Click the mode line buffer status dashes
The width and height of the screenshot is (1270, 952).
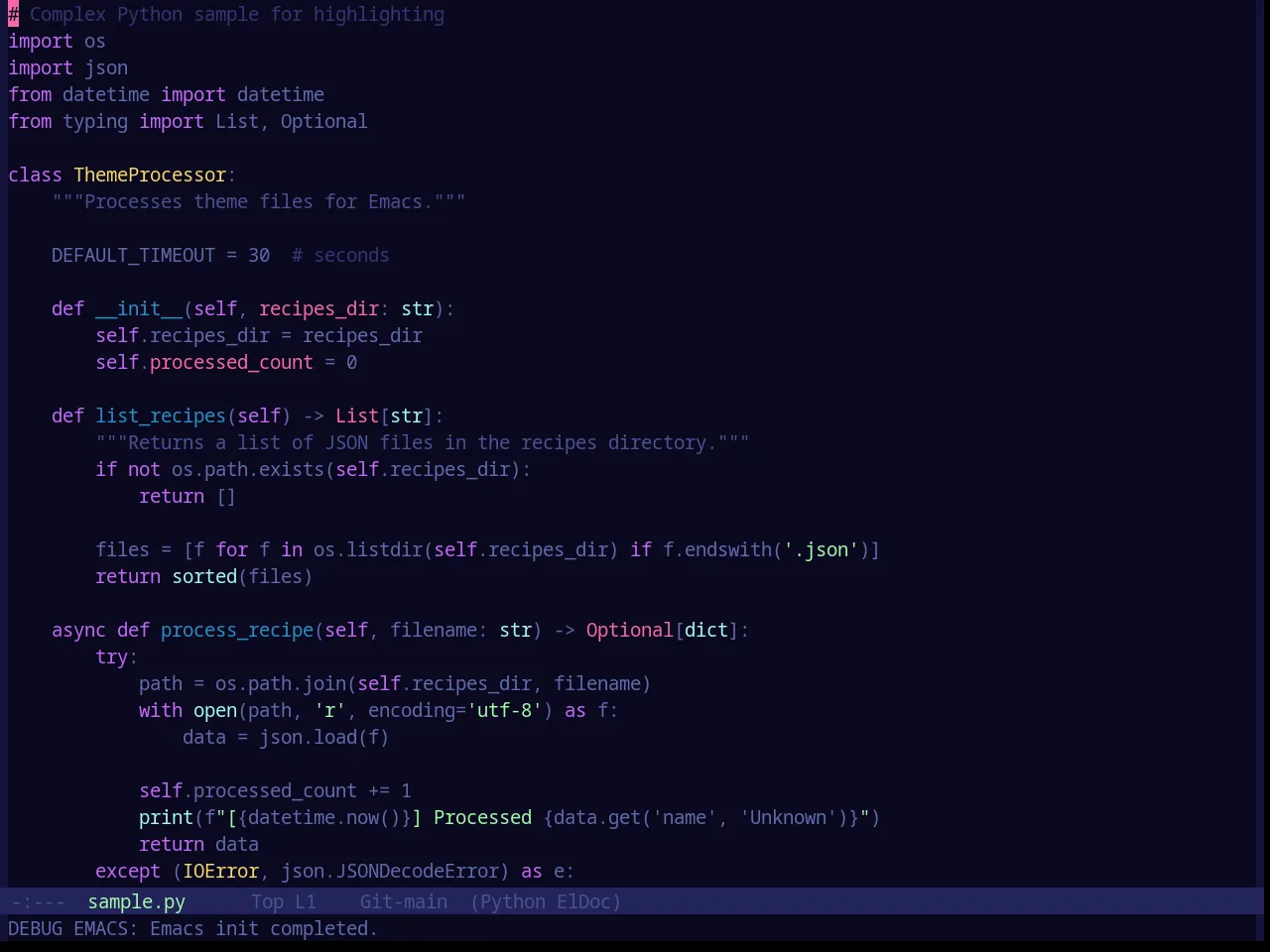point(38,901)
